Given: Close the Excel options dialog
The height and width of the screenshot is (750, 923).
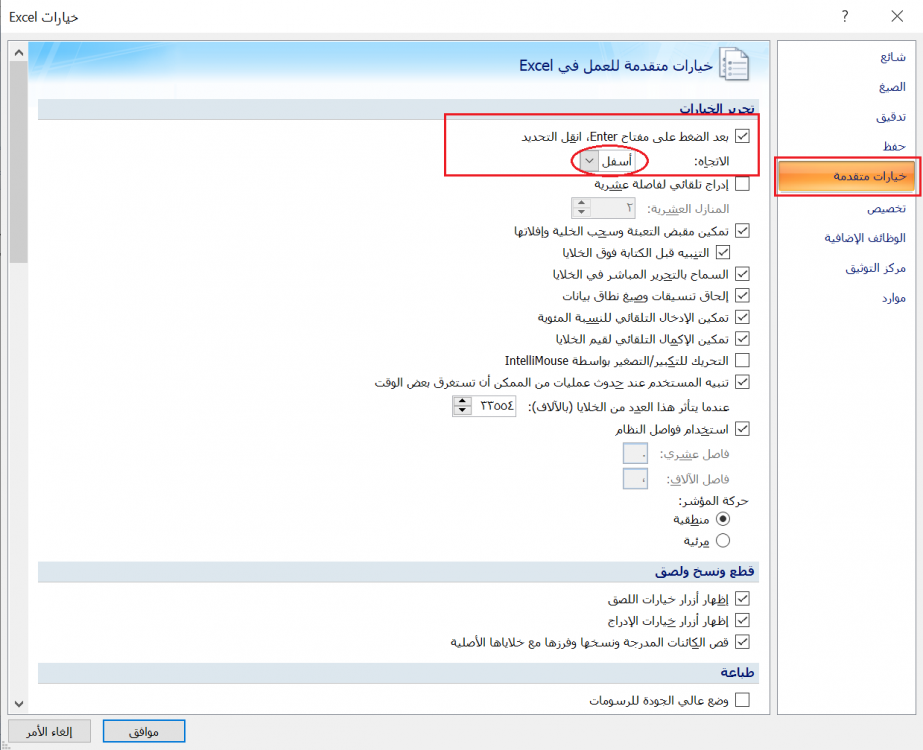Looking at the screenshot, I should (x=897, y=16).
